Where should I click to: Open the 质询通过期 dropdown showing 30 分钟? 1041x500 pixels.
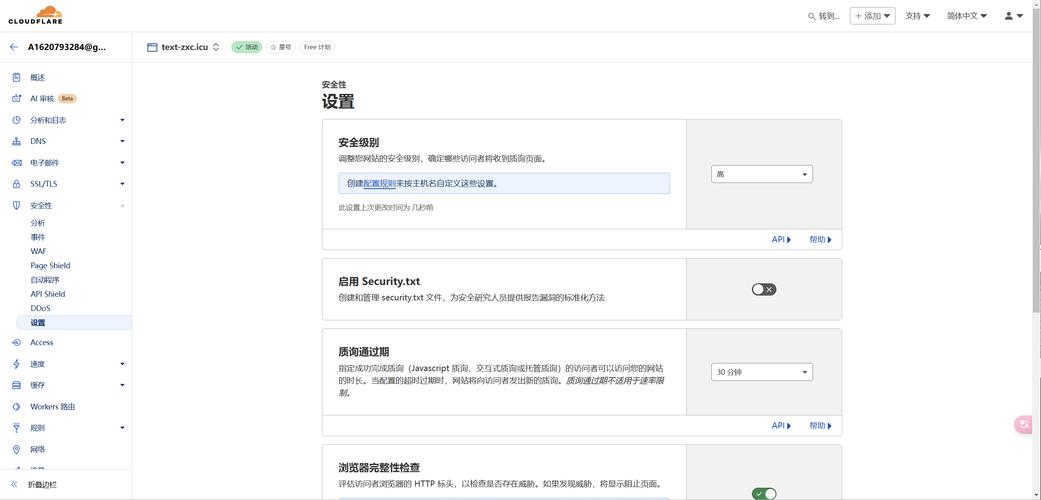[761, 372]
